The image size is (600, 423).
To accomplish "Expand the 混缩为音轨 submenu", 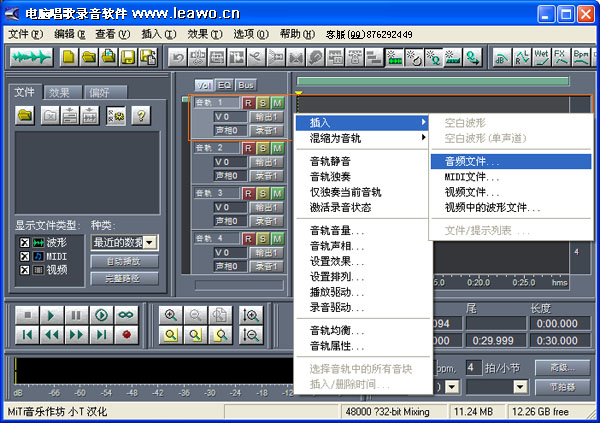I will pos(362,138).
